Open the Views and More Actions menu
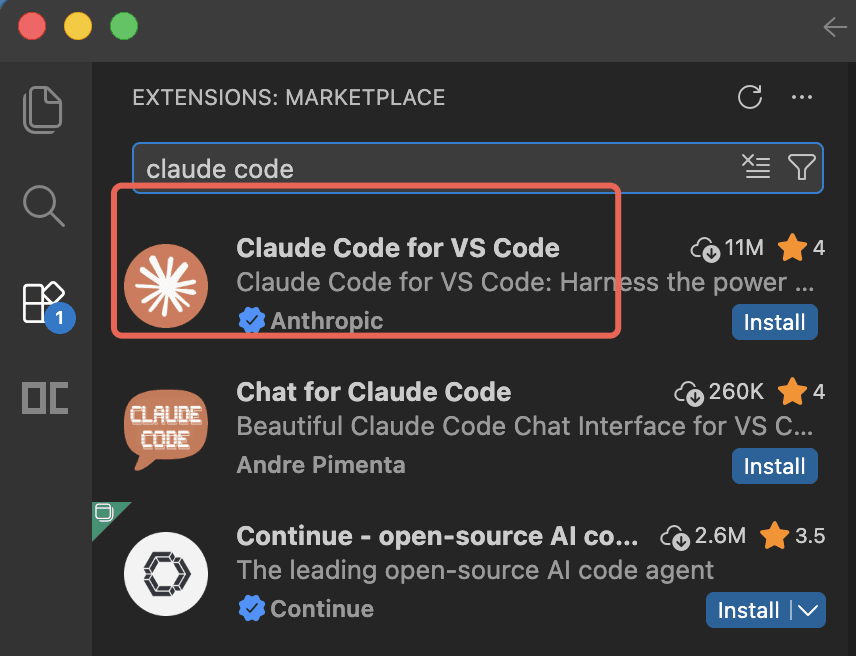The image size is (856, 656). 801,97
